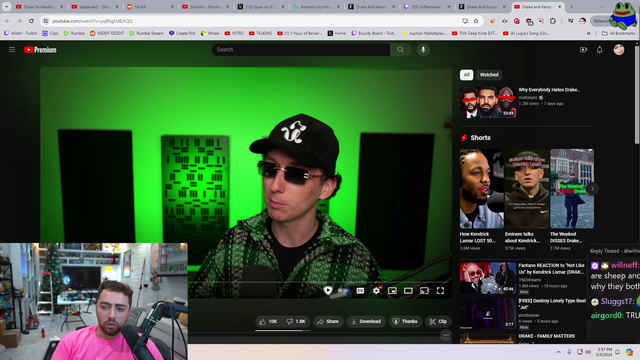Open the Chrome extensions puzzle icon
This screenshot has height=360, width=640.
click(x=553, y=21)
